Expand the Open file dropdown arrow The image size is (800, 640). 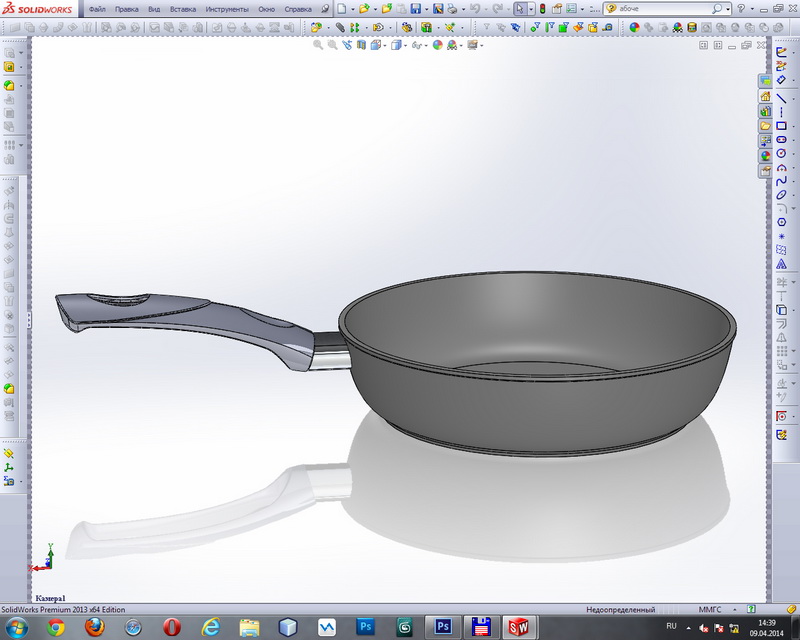pyautogui.click(x=375, y=9)
